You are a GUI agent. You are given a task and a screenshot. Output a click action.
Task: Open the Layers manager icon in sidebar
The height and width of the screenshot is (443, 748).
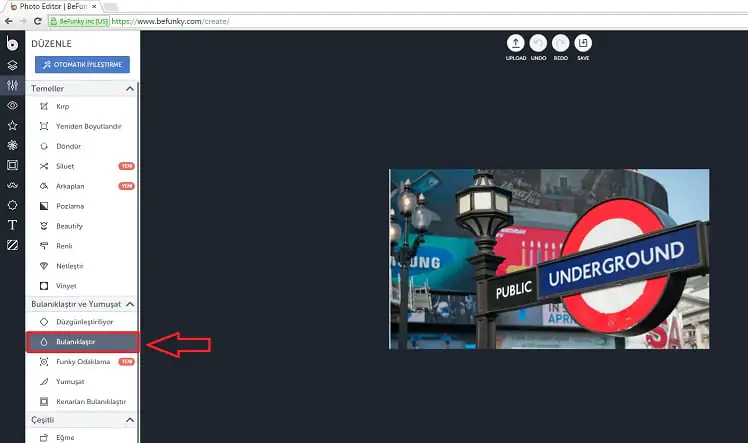click(x=12, y=65)
